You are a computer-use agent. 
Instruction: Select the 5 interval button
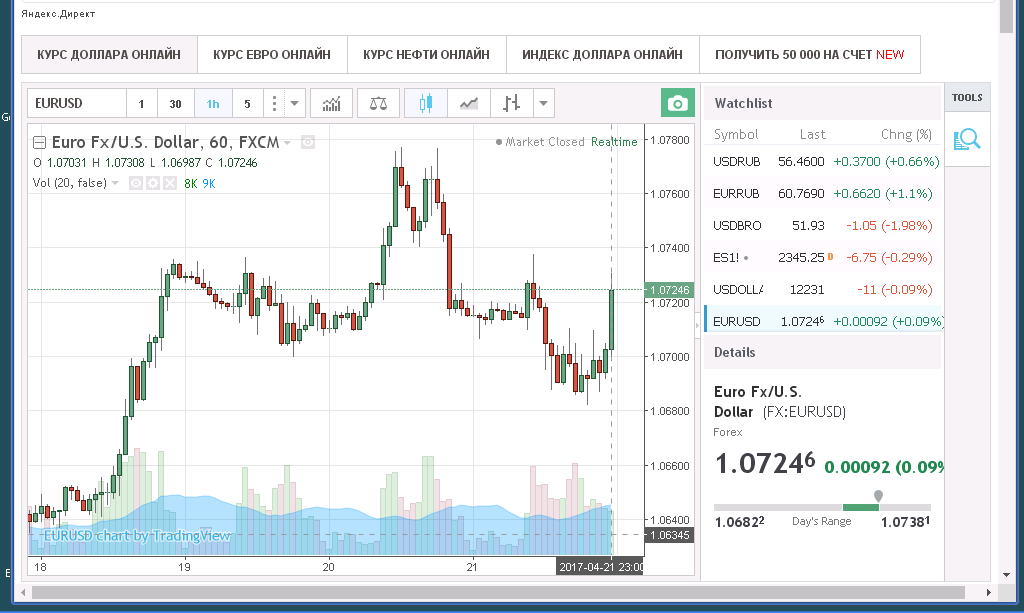click(247, 103)
